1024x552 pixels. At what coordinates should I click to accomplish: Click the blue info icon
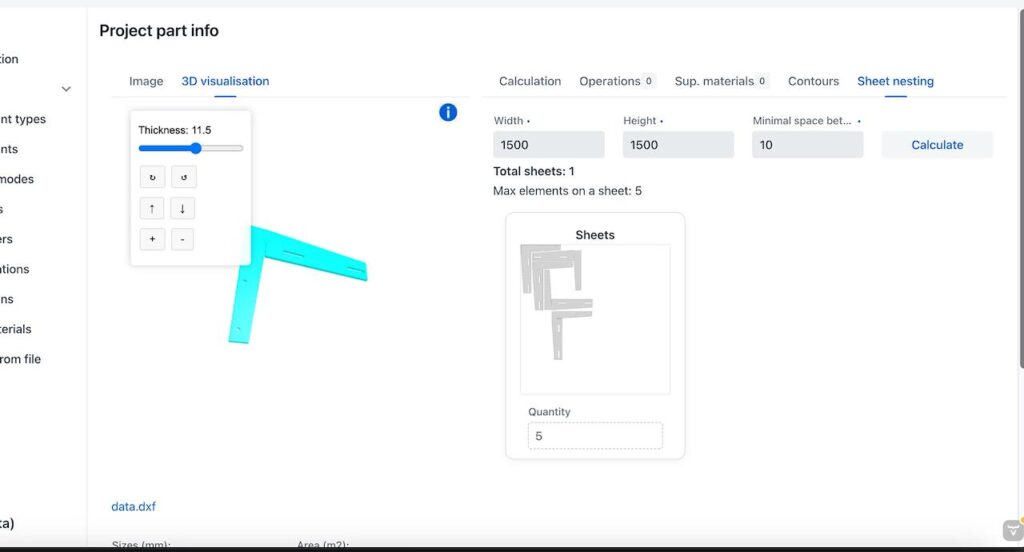pyautogui.click(x=448, y=112)
